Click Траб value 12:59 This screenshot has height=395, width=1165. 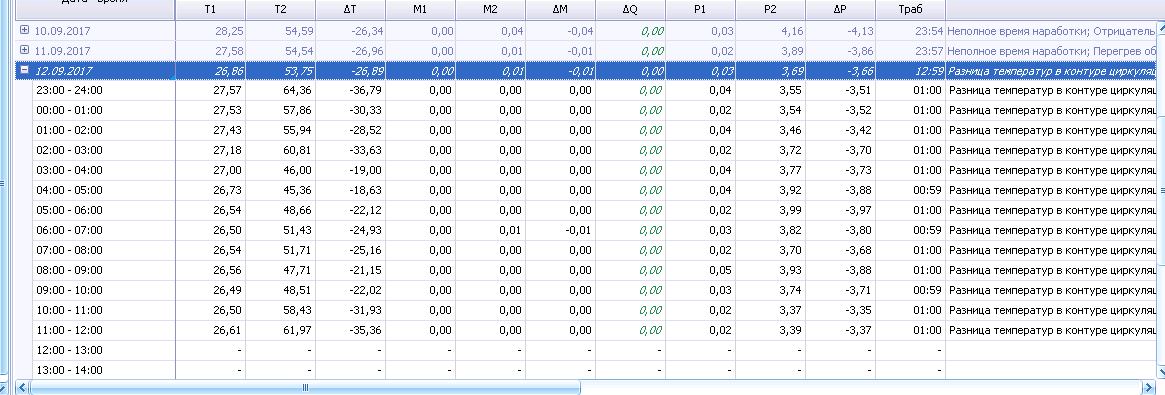pos(929,71)
